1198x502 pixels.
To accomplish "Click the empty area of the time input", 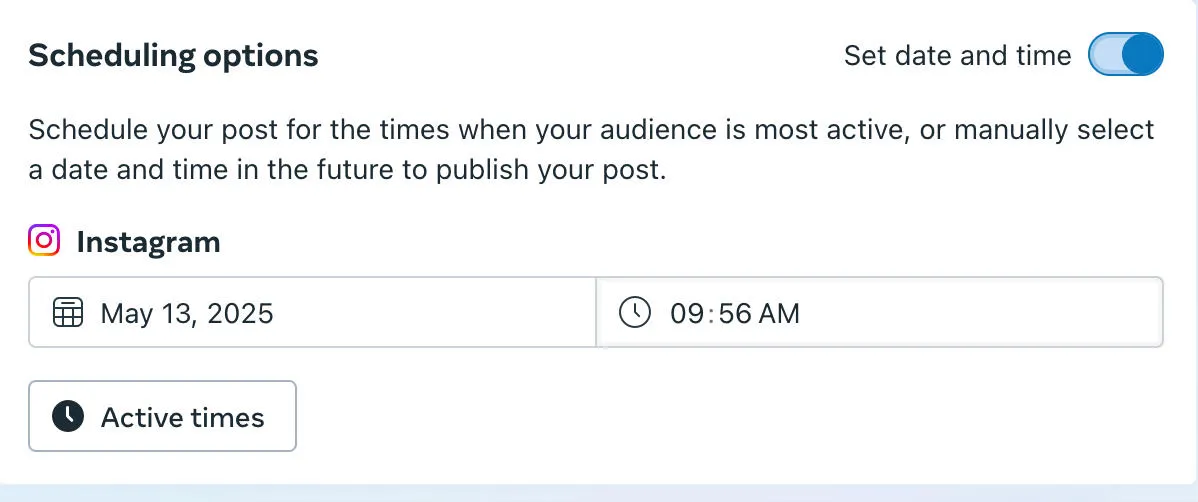I will tap(982, 312).
